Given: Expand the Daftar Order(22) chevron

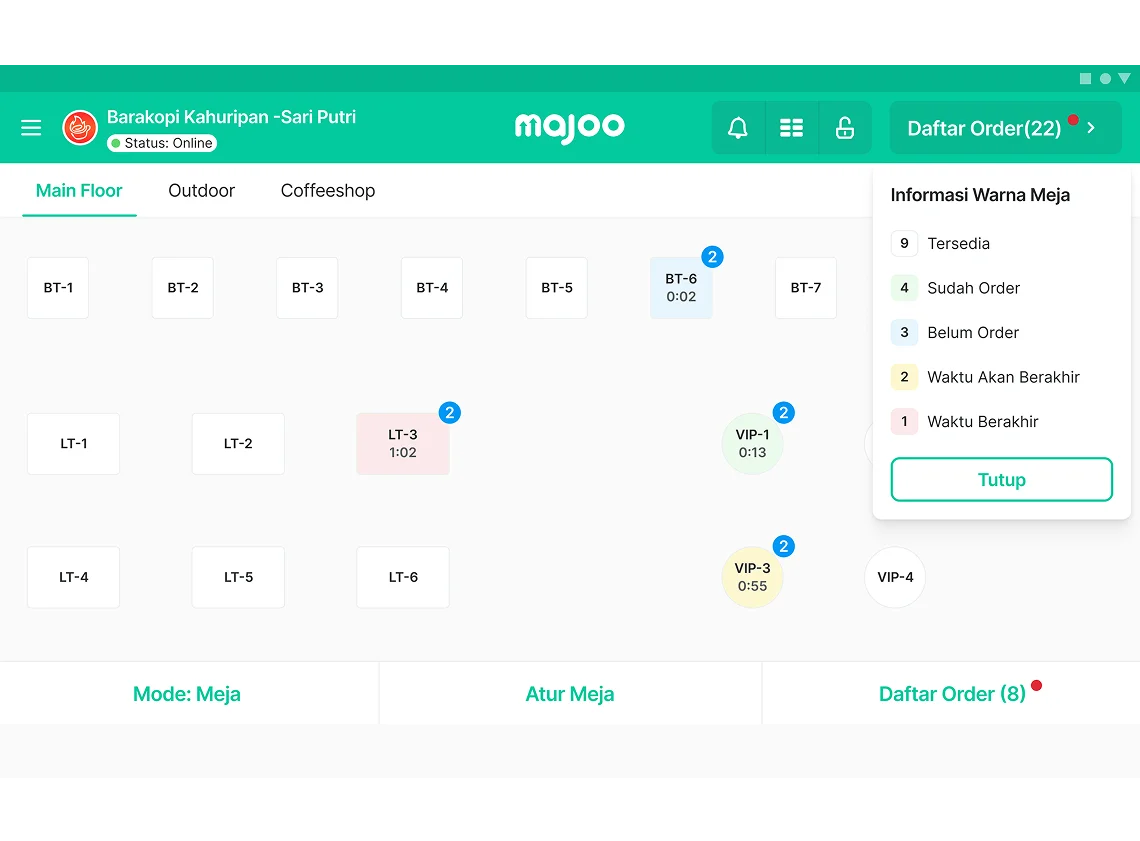Looking at the screenshot, I should (1092, 128).
